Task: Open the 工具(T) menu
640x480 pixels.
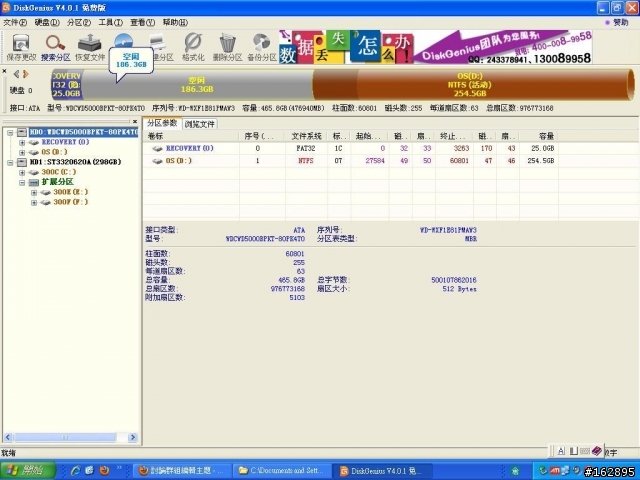Action: coord(111,22)
